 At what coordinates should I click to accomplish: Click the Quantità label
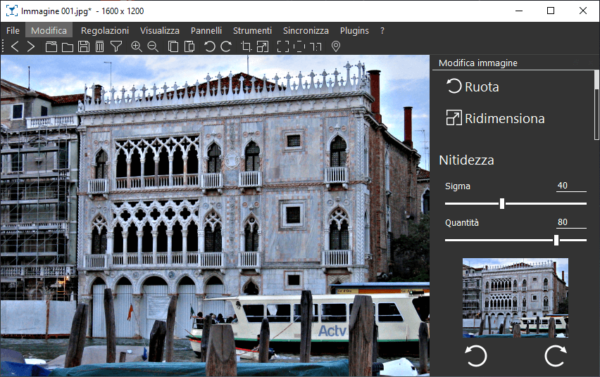coord(462,223)
